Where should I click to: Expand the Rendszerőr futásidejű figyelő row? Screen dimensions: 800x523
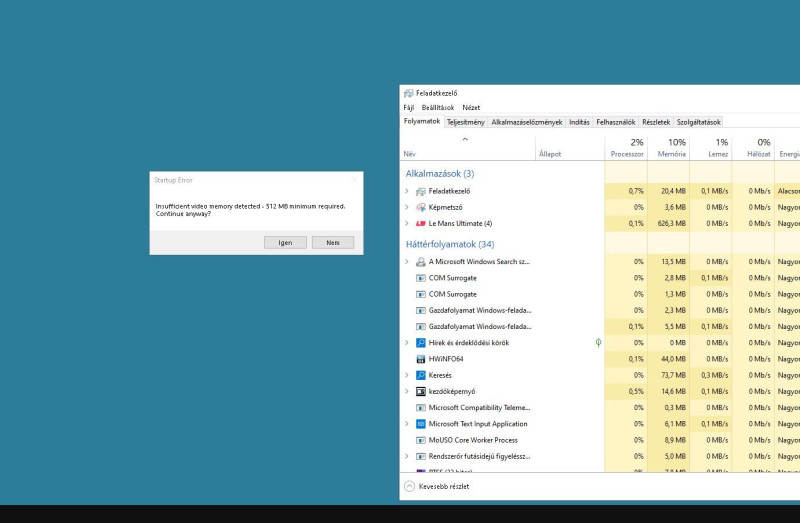(407, 457)
